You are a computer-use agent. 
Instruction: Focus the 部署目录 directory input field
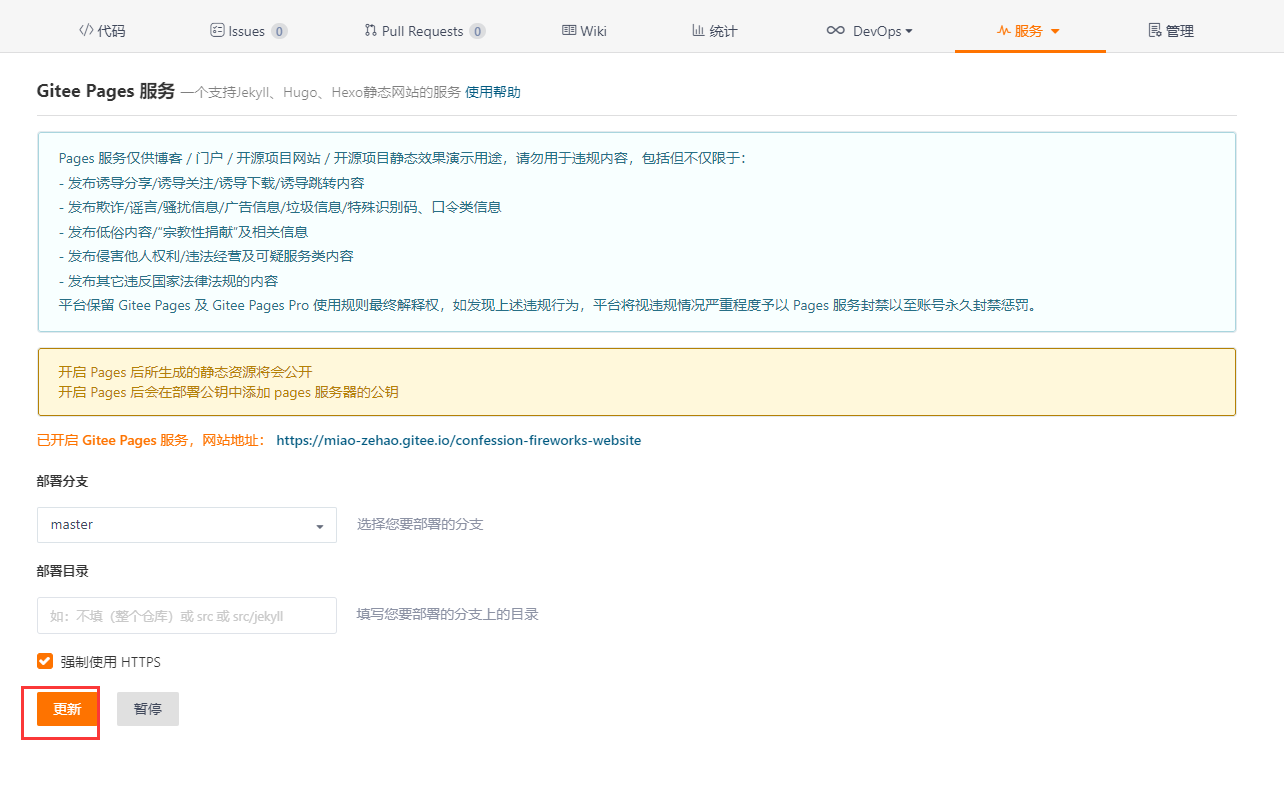pos(187,616)
